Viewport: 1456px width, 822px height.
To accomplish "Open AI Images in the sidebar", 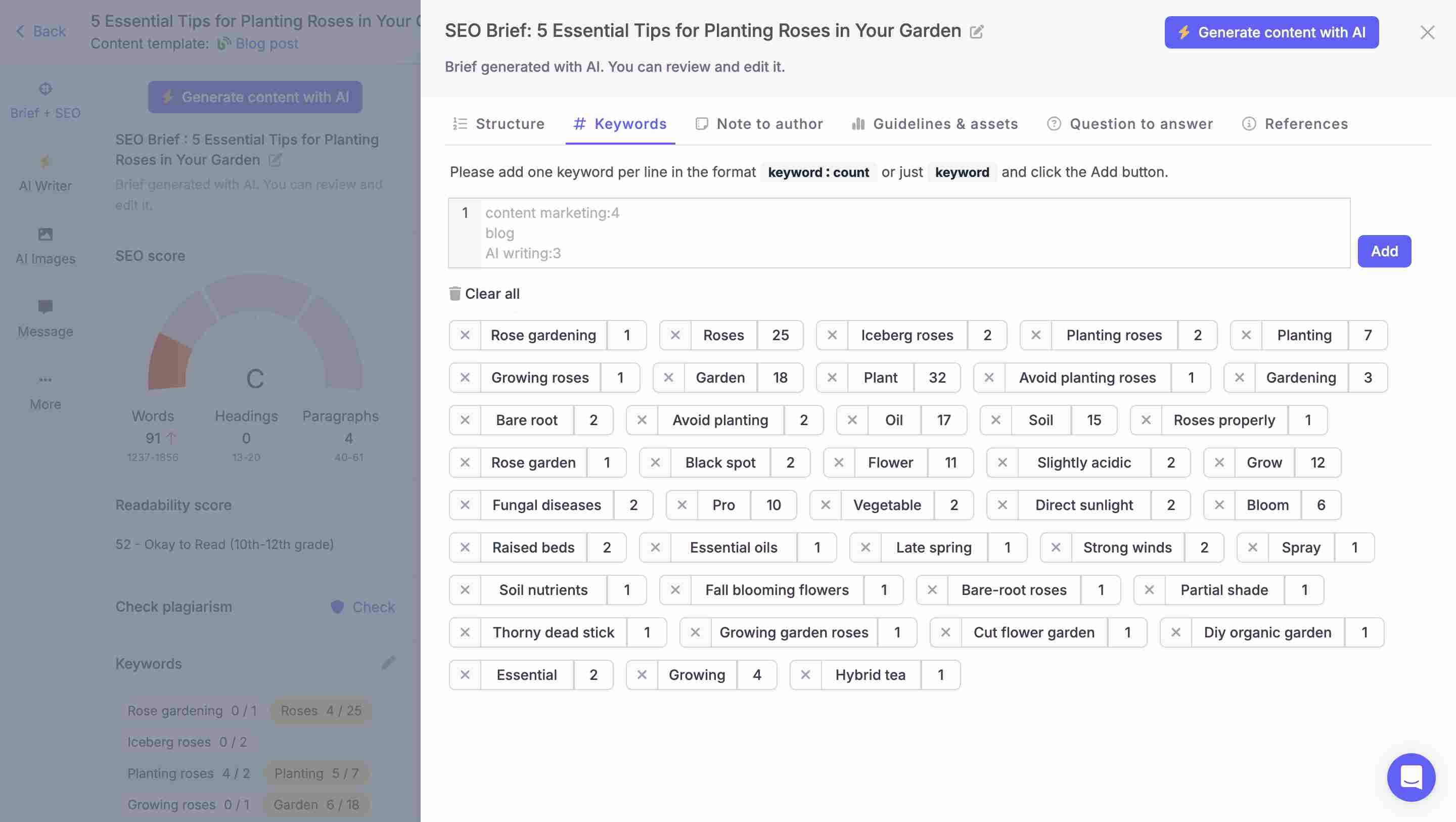I will click(45, 247).
